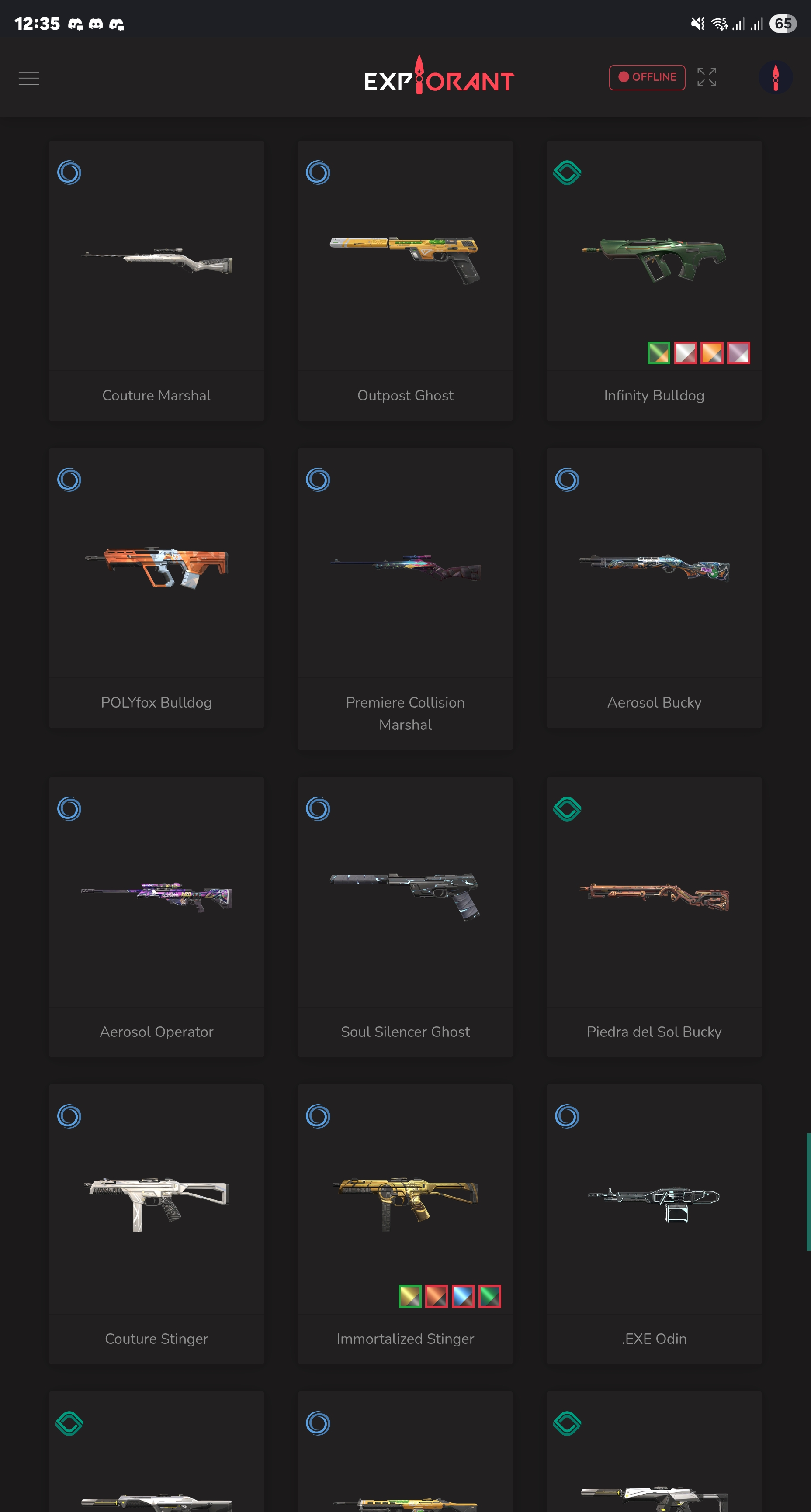Open the hamburger navigation menu

(x=29, y=78)
